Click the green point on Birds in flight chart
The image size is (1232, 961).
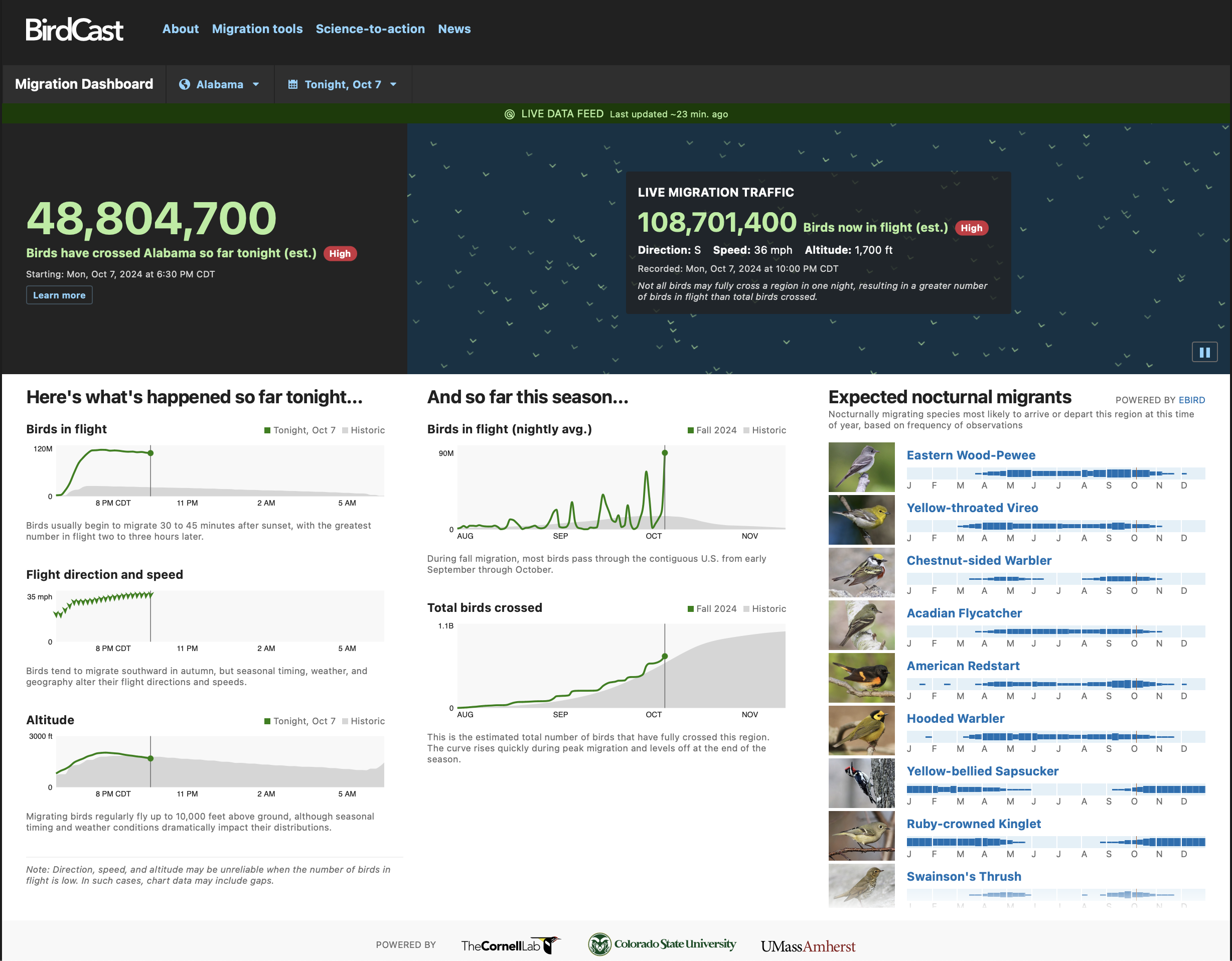point(150,453)
